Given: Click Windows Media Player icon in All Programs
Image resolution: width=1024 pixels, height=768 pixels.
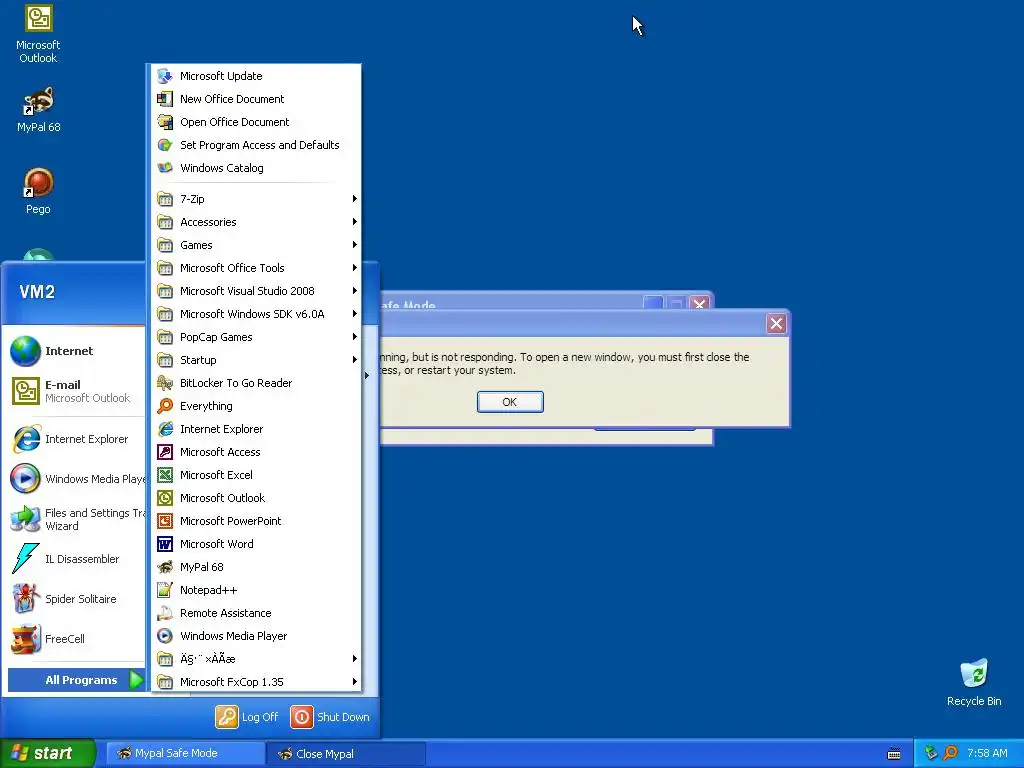Looking at the screenshot, I should coord(165,636).
